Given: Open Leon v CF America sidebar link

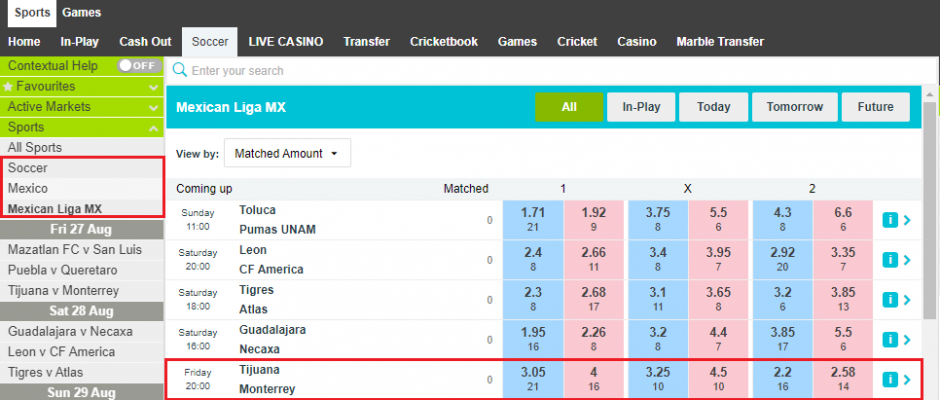Looking at the screenshot, I should pos(82,351).
